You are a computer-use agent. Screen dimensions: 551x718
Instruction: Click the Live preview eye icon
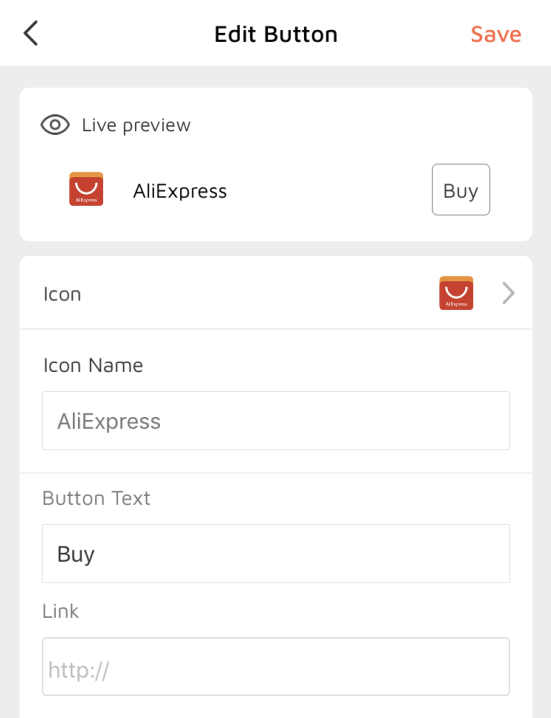(55, 125)
